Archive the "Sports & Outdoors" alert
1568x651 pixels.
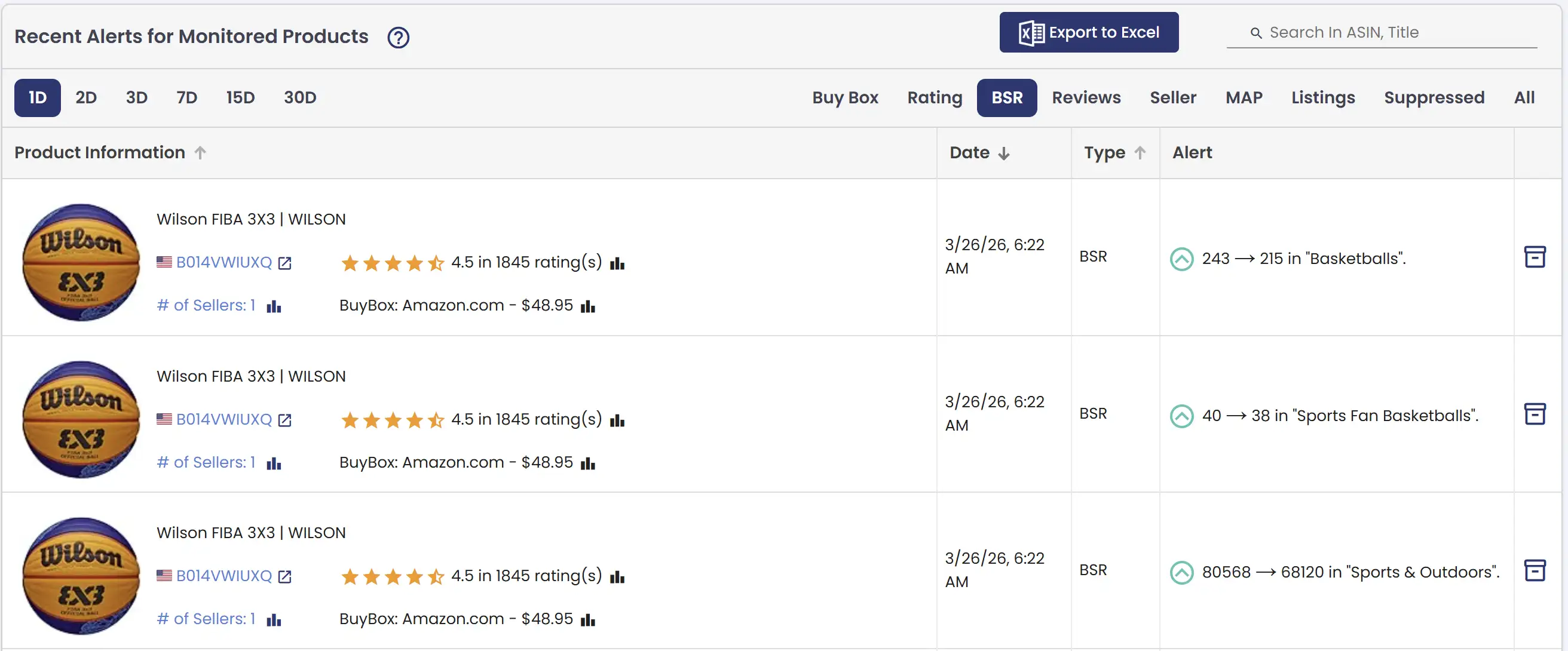(x=1535, y=570)
